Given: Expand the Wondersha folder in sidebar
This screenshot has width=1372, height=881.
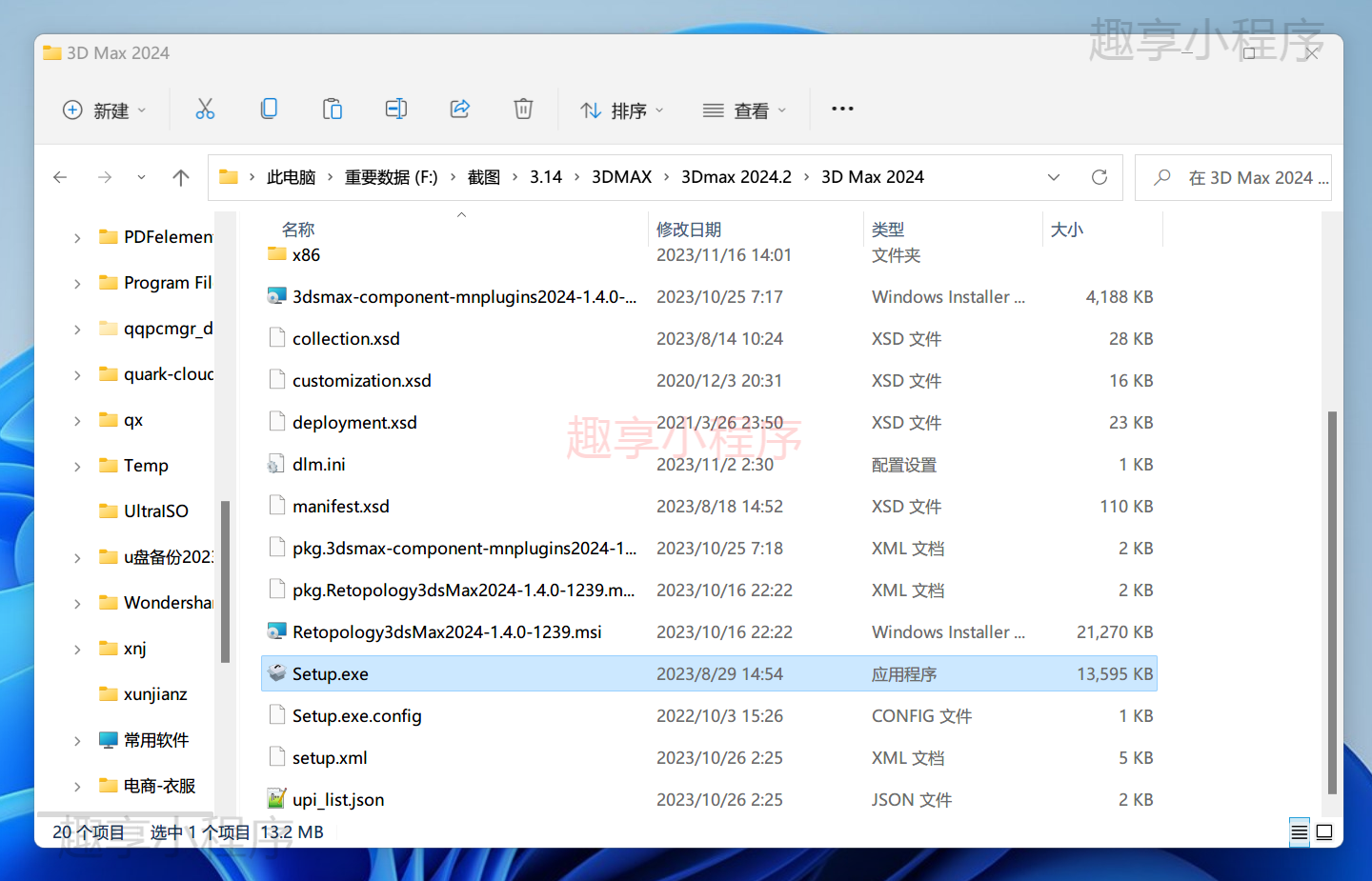Looking at the screenshot, I should (x=77, y=603).
